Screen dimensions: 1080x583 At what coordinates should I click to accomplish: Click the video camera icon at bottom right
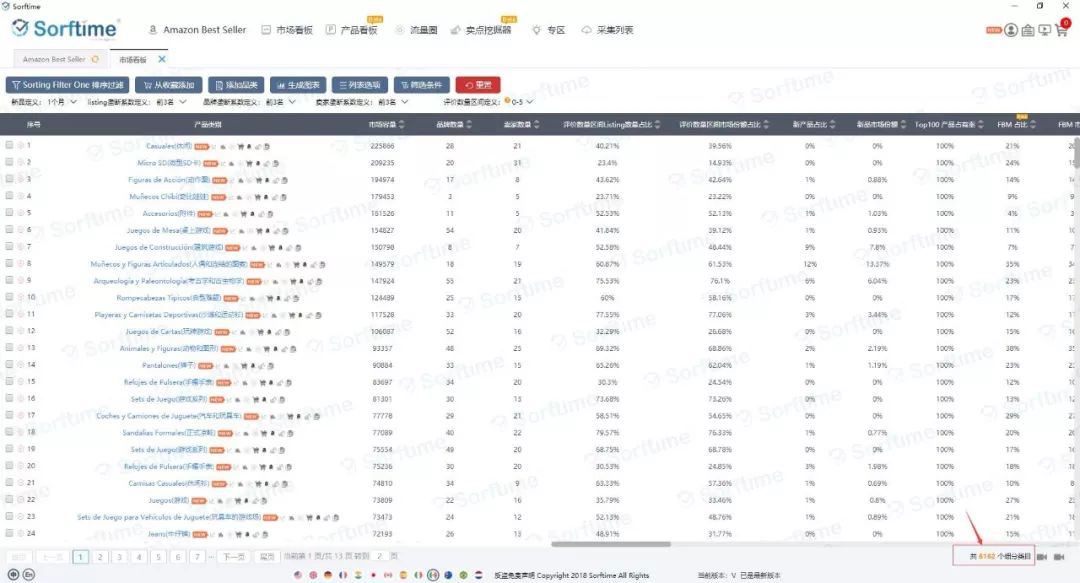tap(1042, 556)
